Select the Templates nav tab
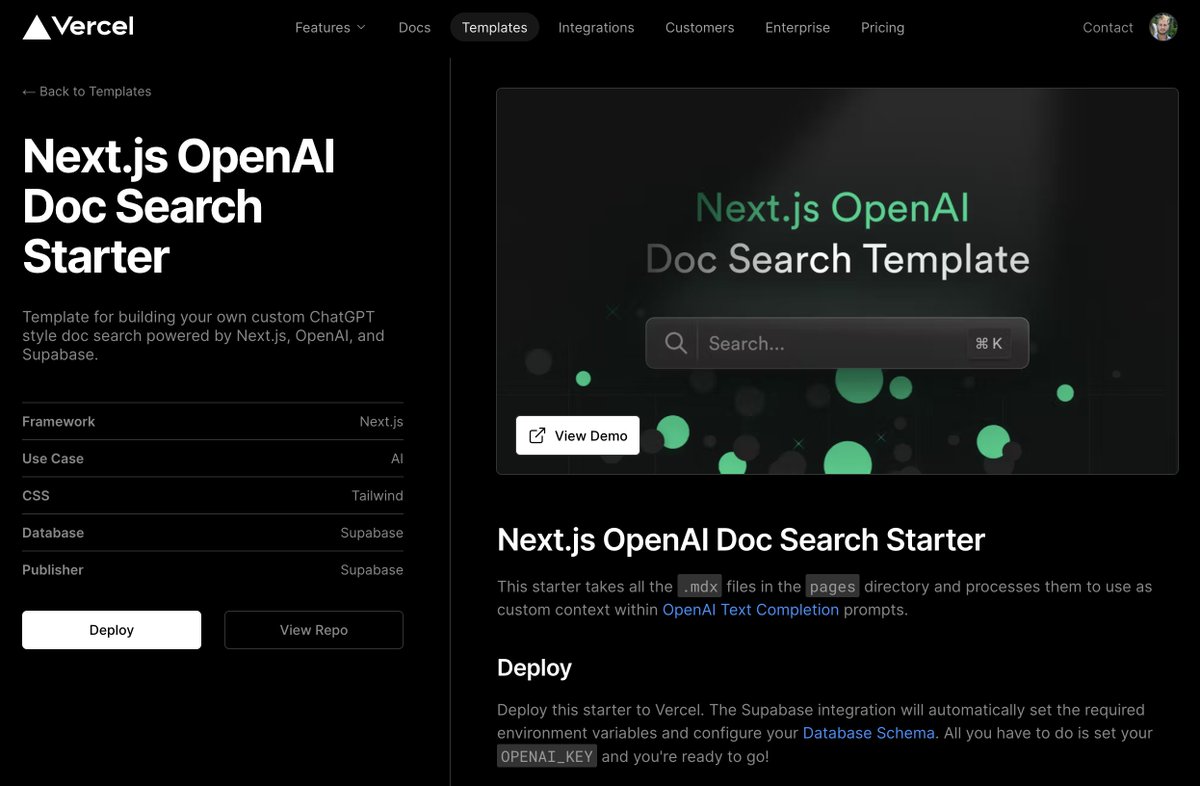Viewport: 1200px width, 786px height. click(x=494, y=27)
